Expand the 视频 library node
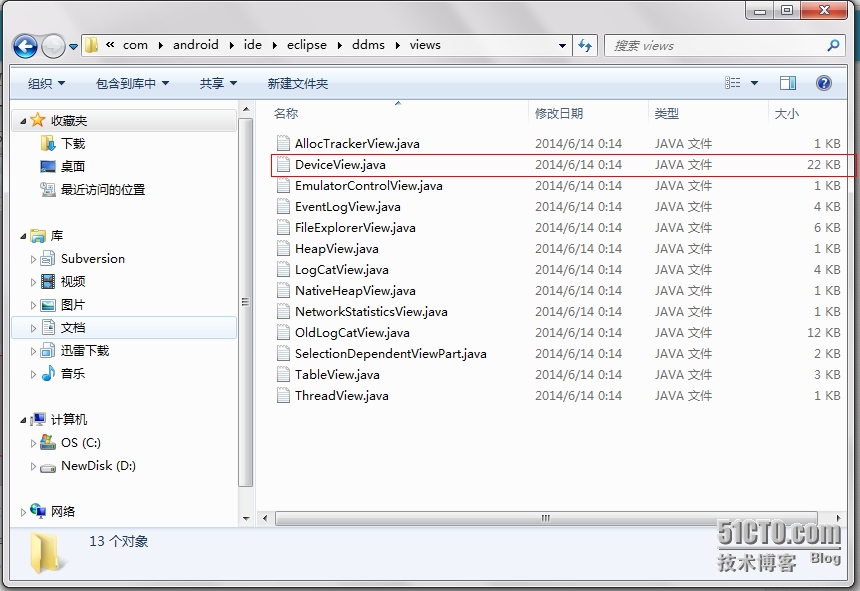The image size is (860, 591). click(33, 282)
